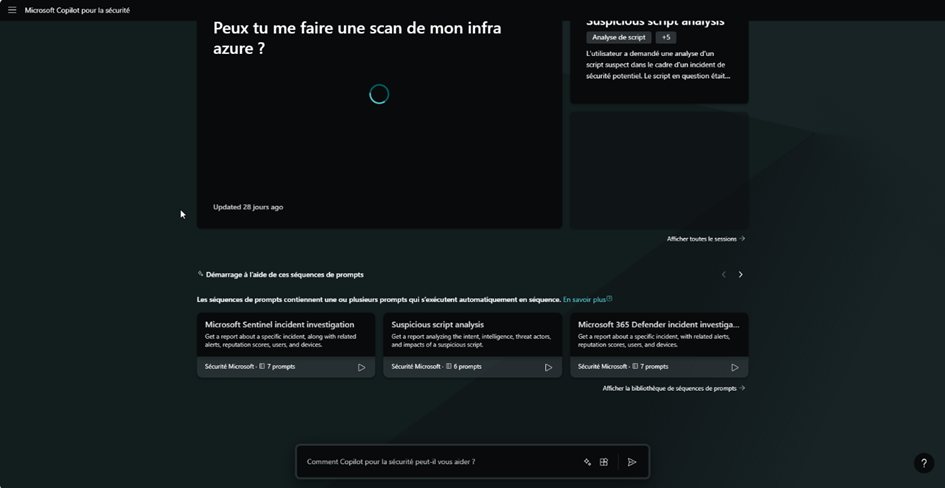This screenshot has width=945, height=488.
Task: Run the Microsoft 365 Defender promptbook
Action: coord(735,367)
